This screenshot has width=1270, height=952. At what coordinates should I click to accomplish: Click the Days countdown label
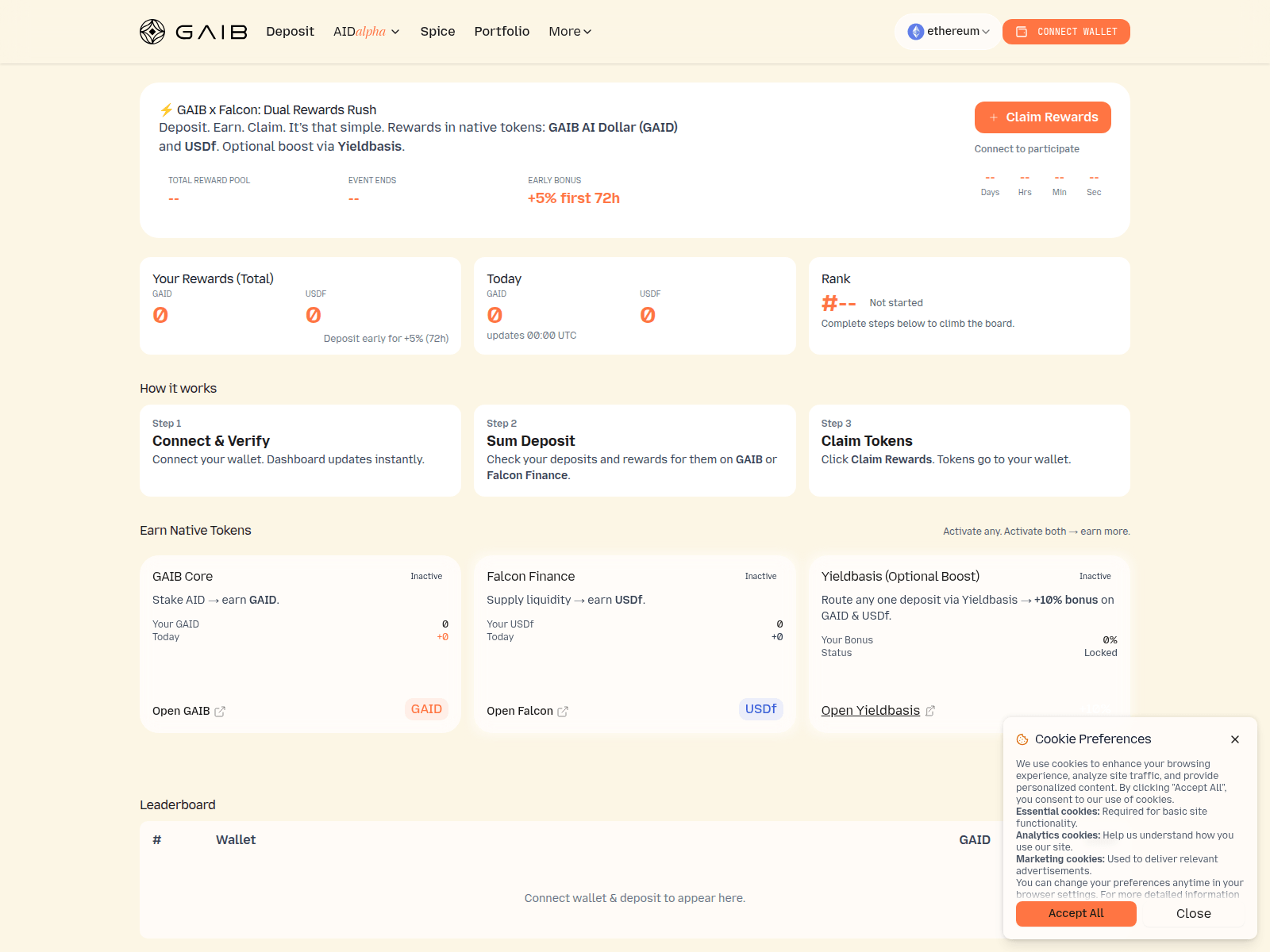tap(990, 193)
